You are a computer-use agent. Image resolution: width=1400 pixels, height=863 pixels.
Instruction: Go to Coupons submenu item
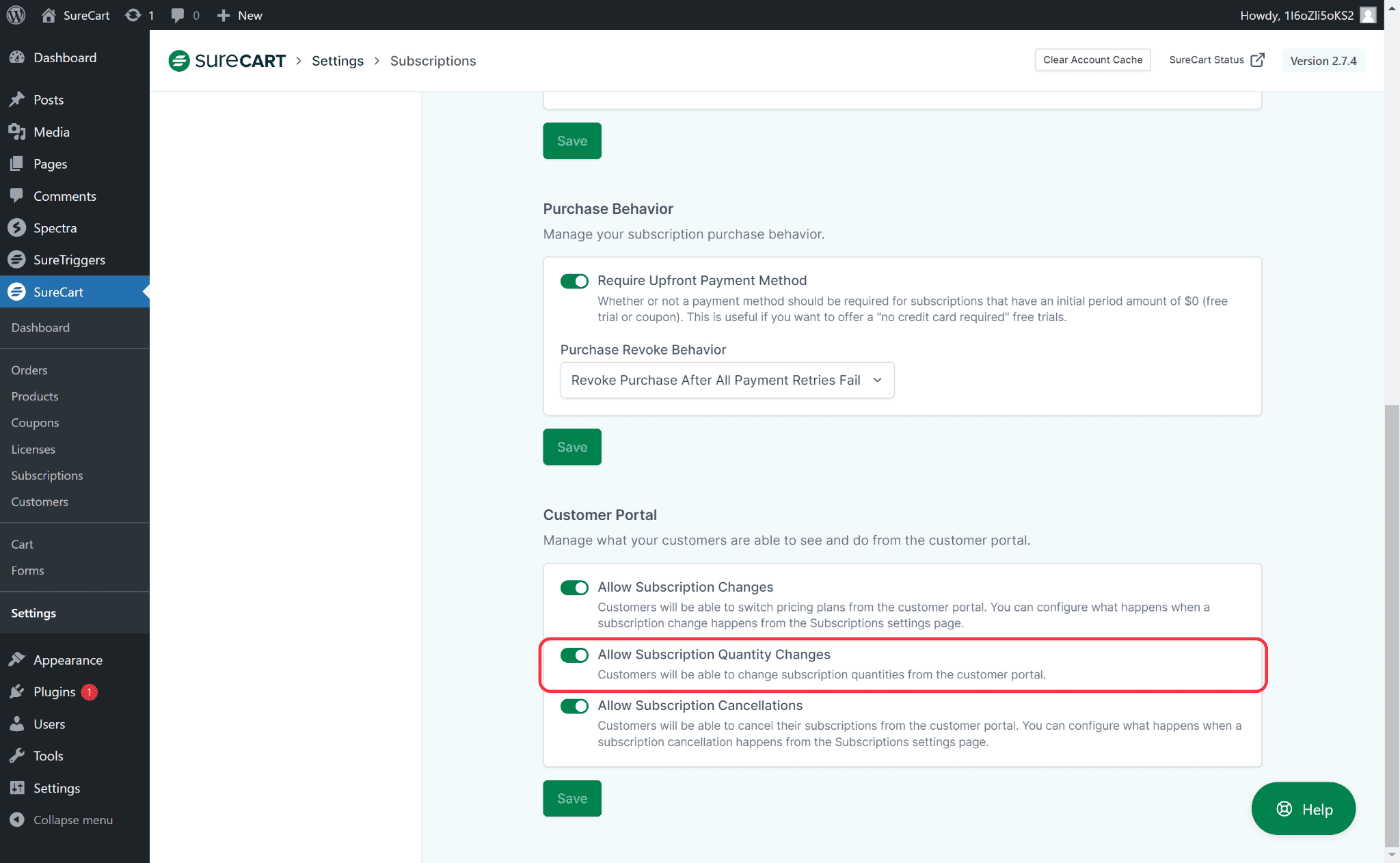click(35, 422)
